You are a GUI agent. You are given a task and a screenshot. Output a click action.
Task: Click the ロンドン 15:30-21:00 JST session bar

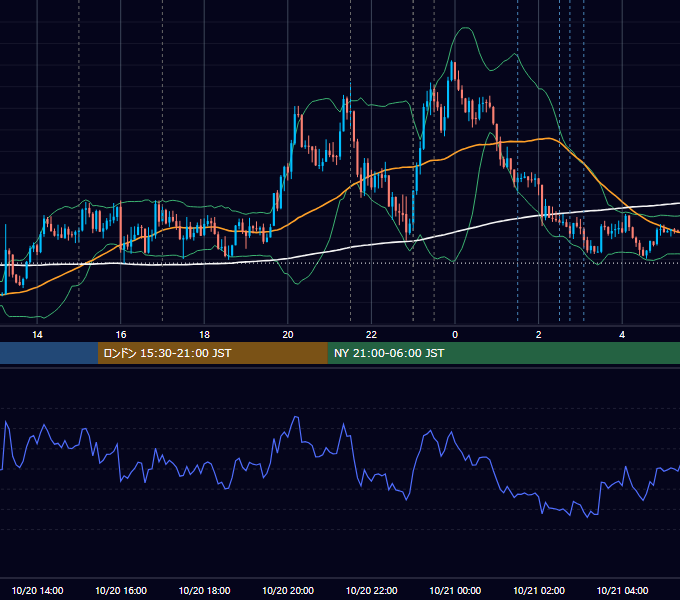point(212,353)
